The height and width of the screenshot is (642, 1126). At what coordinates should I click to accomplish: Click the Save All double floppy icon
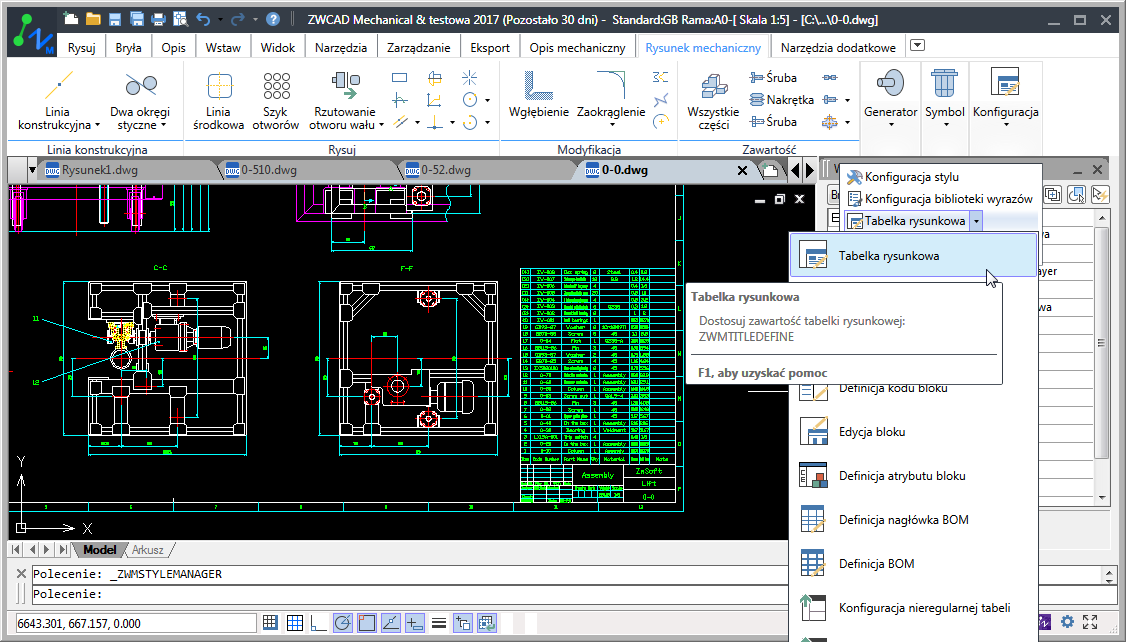(x=136, y=19)
